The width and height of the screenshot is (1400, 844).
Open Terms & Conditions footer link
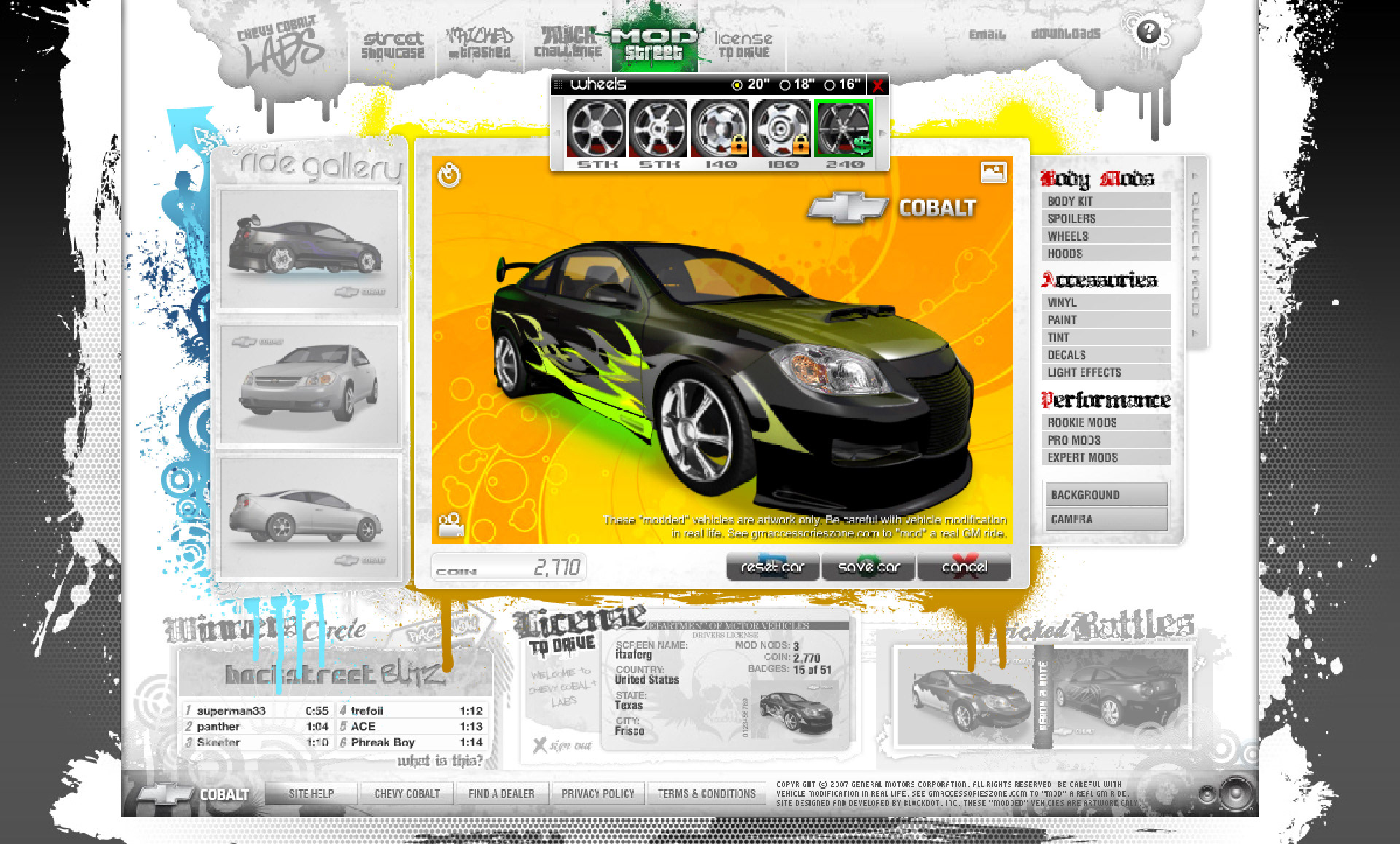tap(707, 794)
